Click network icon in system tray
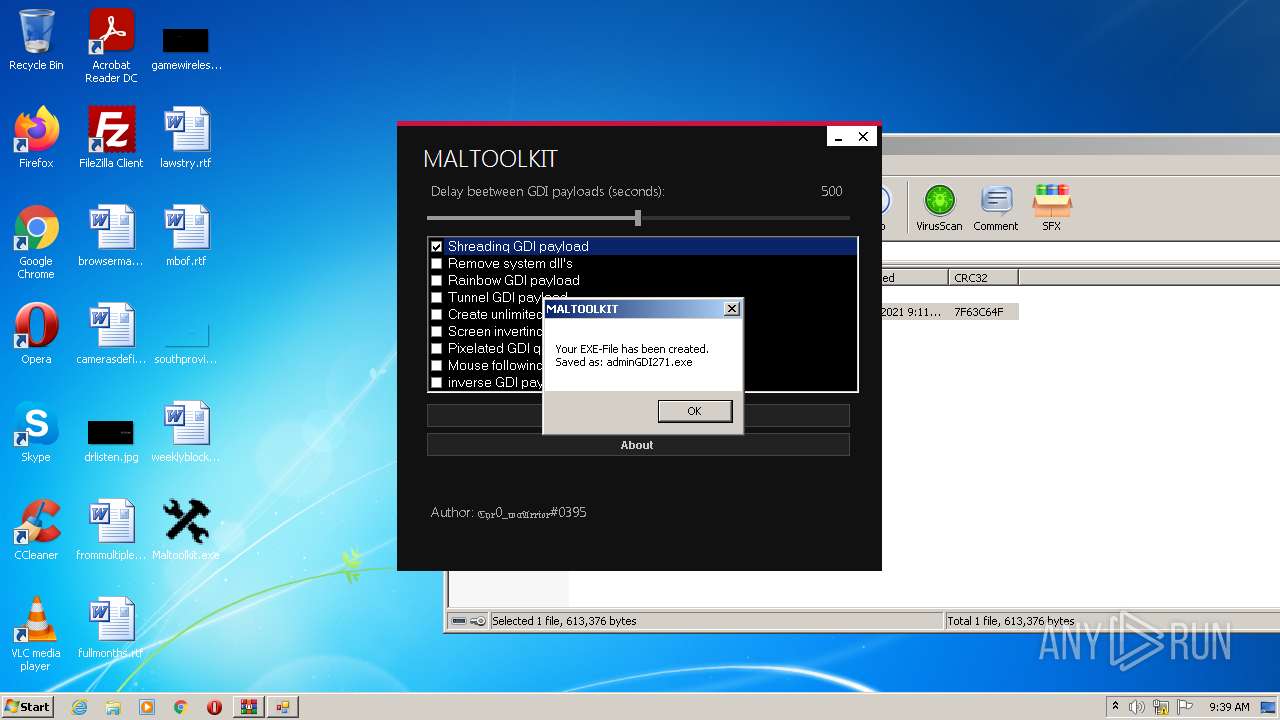Image resolution: width=1280 pixels, height=720 pixels. 1161,707
